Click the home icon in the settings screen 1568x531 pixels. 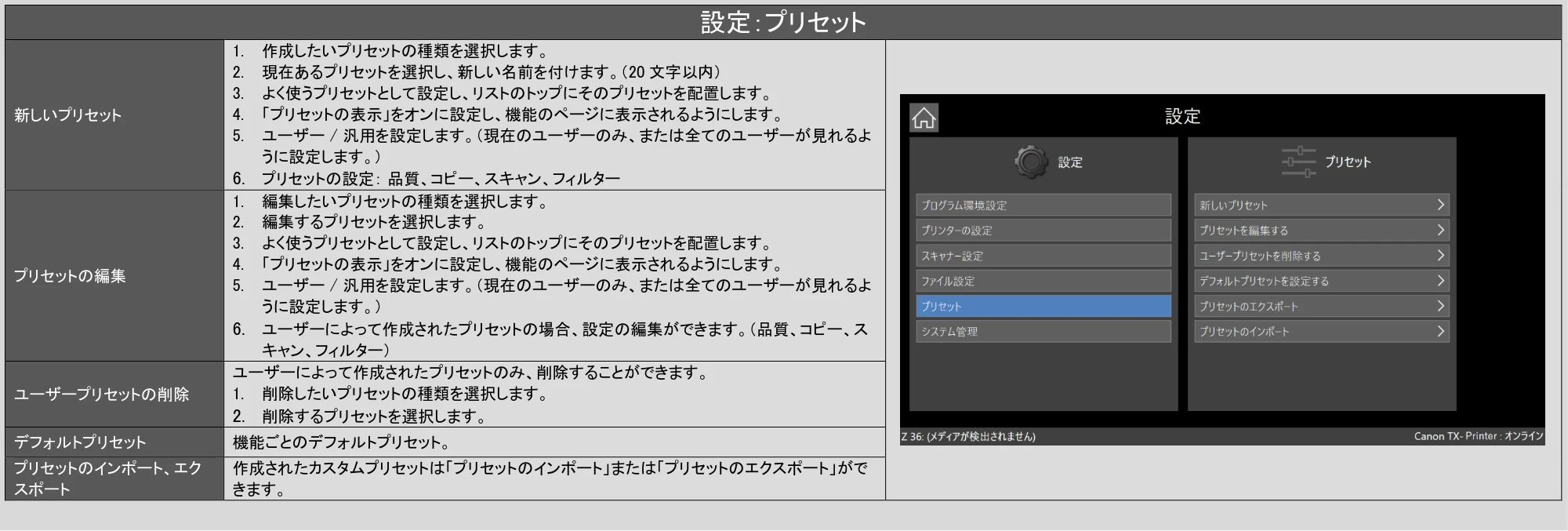tap(924, 118)
